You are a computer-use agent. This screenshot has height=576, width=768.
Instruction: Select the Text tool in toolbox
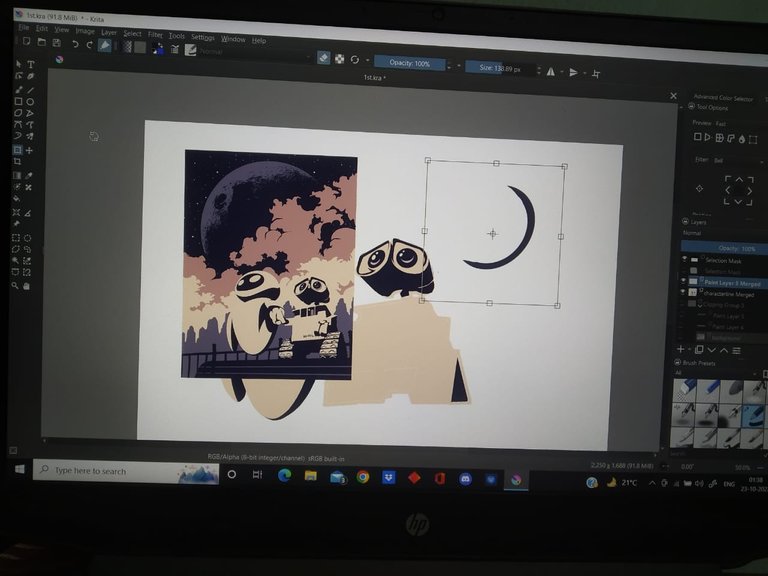point(31,64)
